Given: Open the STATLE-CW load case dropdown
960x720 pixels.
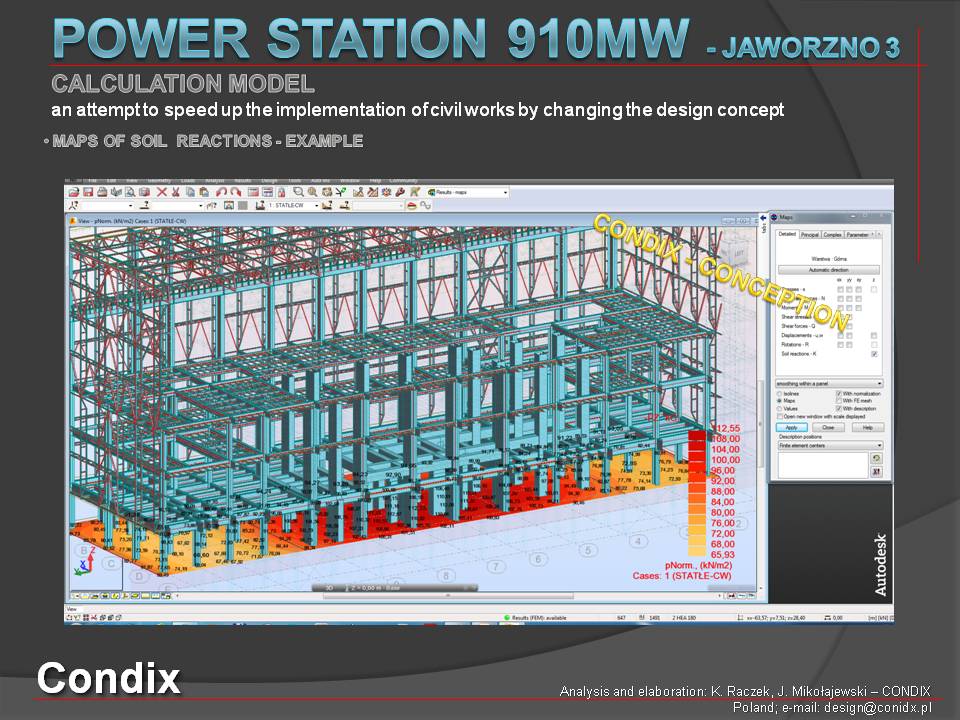Looking at the screenshot, I should click(316, 206).
